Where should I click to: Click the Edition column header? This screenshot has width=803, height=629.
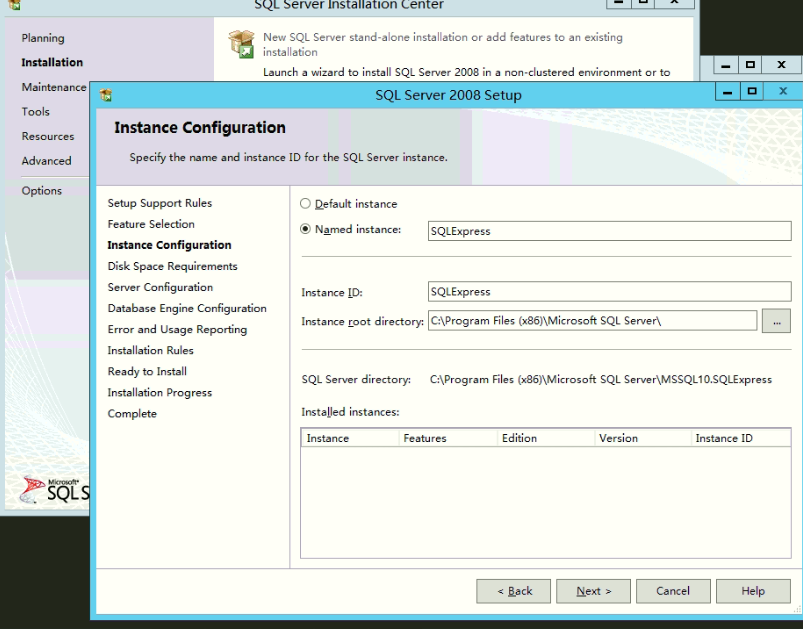[545, 438]
